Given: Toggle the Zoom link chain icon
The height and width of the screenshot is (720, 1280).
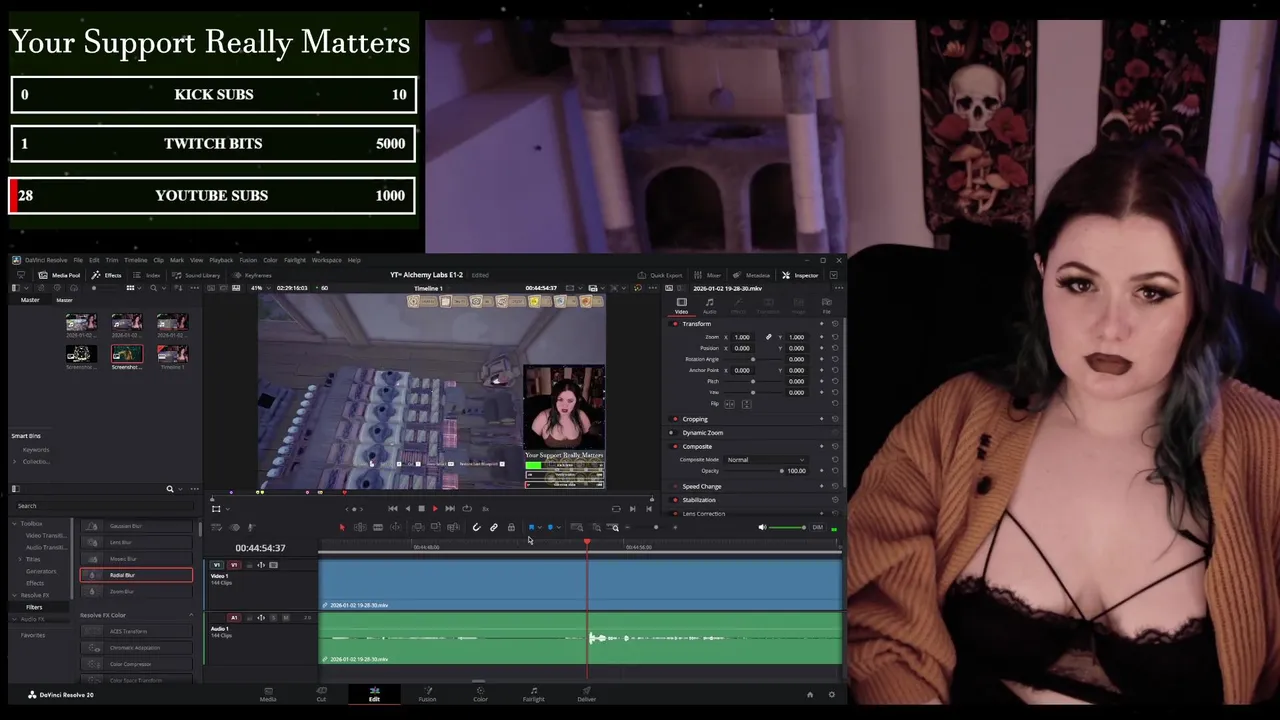Looking at the screenshot, I should click(x=768, y=337).
